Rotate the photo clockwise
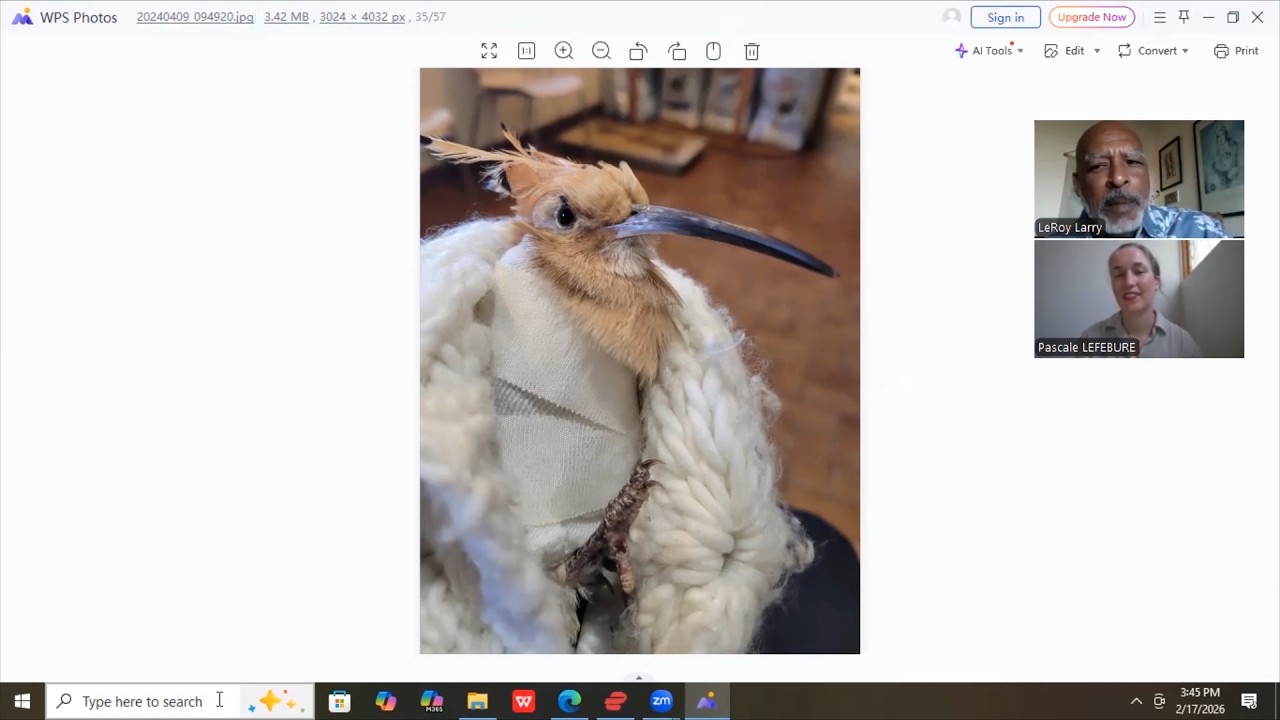Screen dimensions: 1280x720 pos(677,51)
